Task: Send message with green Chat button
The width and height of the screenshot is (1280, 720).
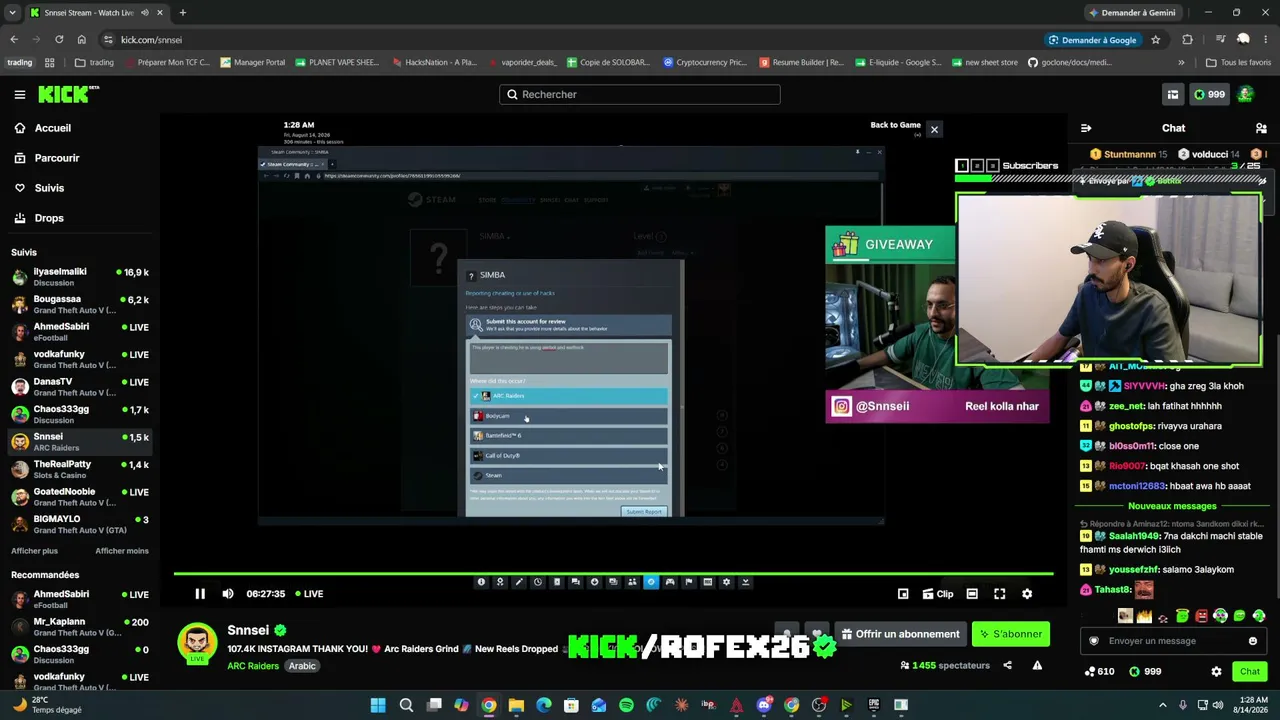Action: coord(1249,672)
